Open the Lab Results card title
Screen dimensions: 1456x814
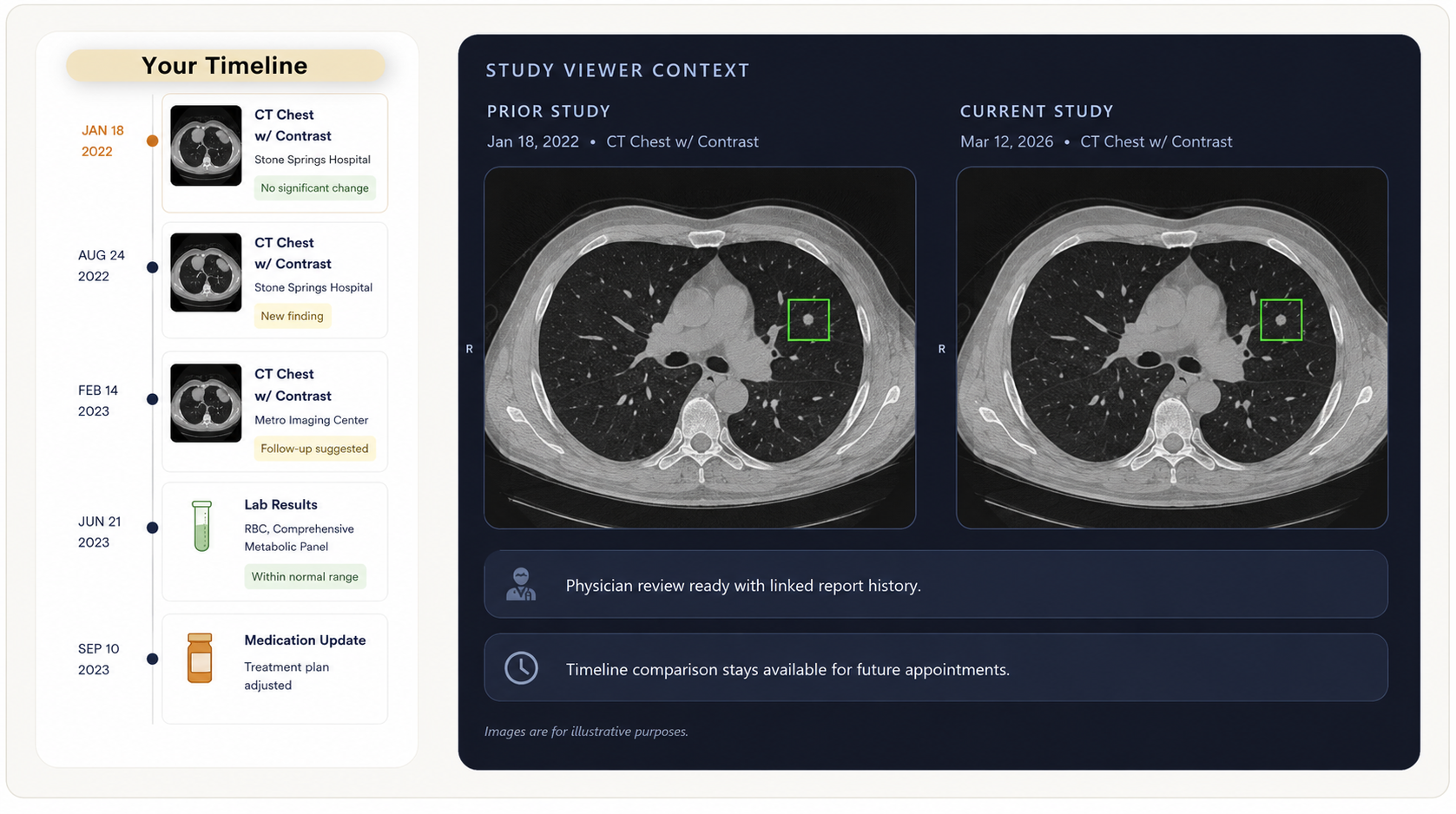(x=280, y=505)
